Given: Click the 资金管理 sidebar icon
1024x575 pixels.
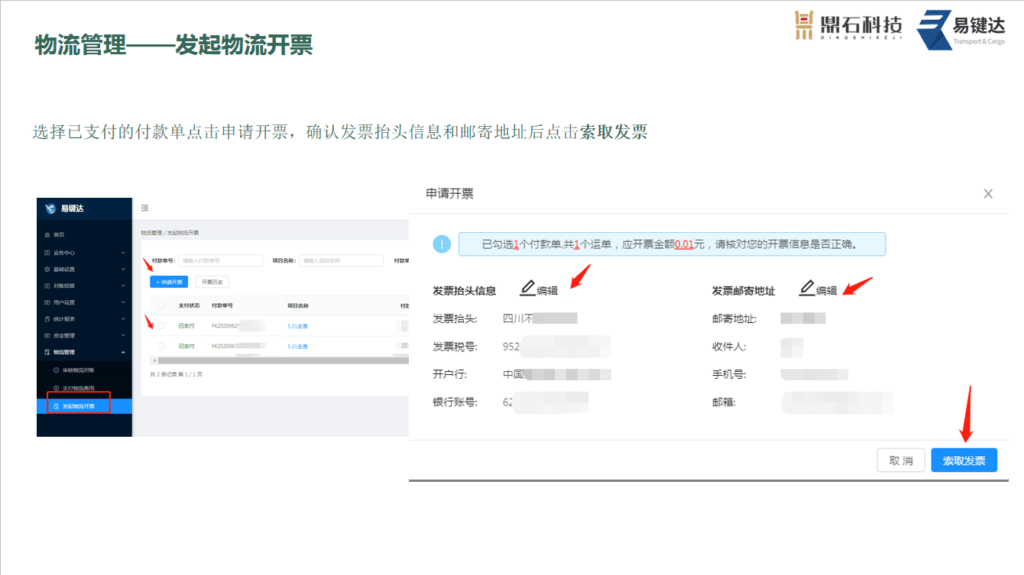Looking at the screenshot, I should [47, 335].
